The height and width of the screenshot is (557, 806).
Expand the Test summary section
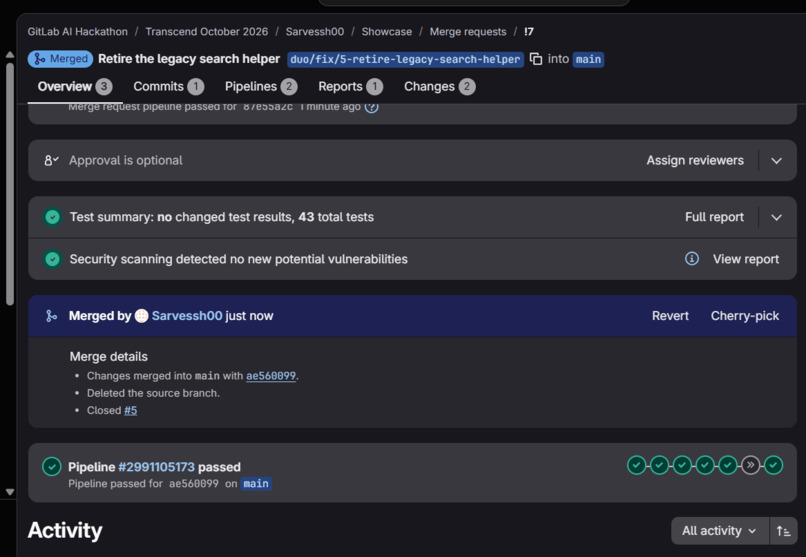(x=776, y=217)
